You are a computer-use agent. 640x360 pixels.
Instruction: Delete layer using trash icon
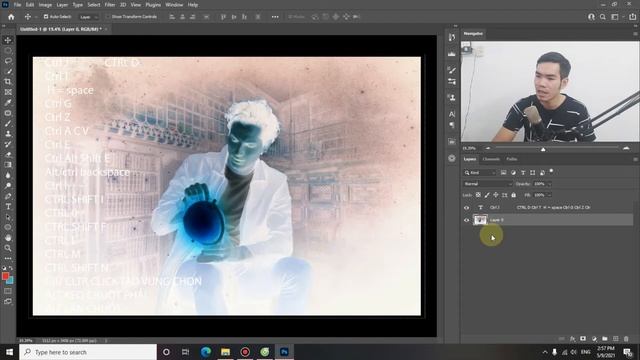626,339
